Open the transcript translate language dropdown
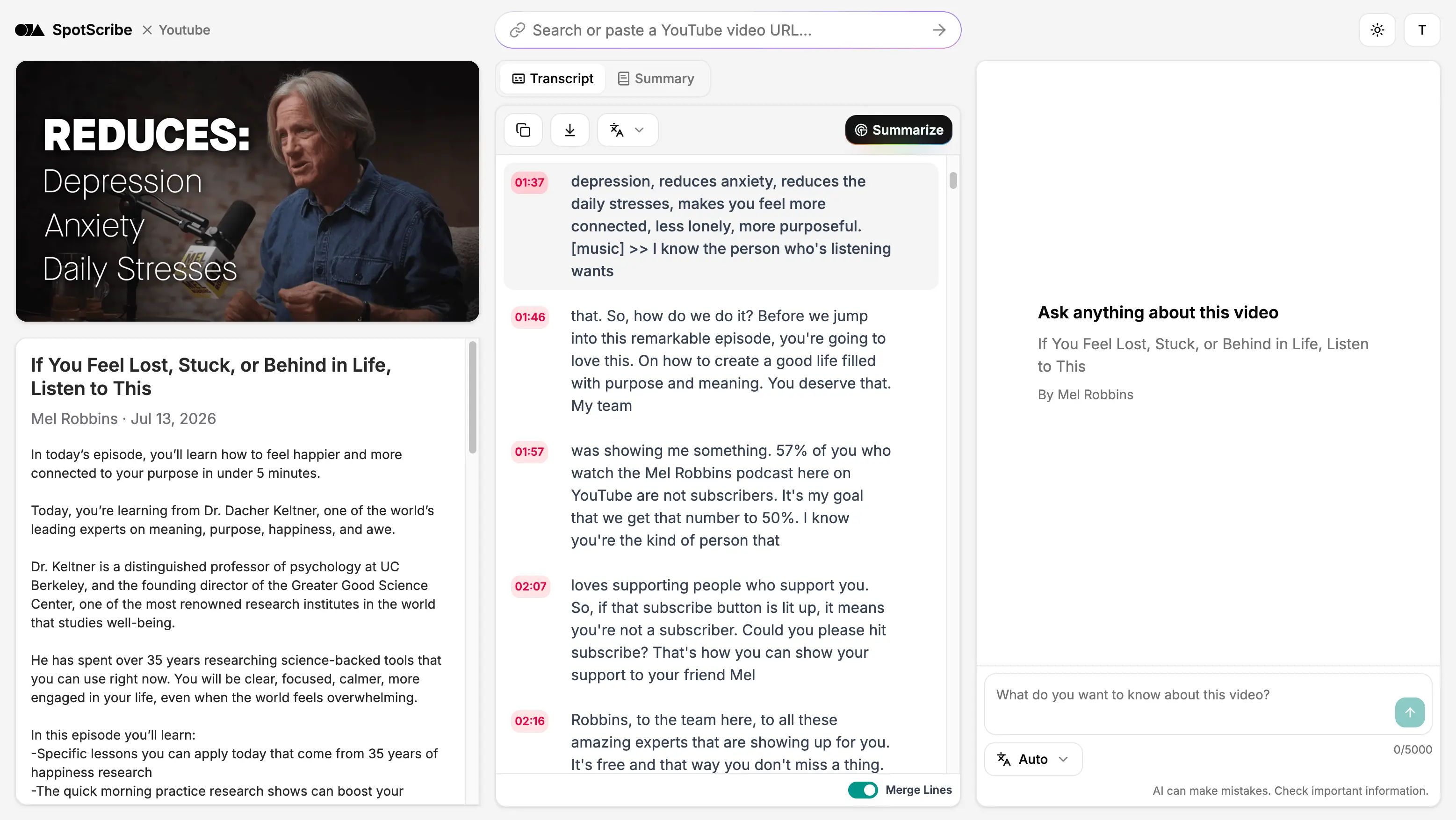The width and height of the screenshot is (1456, 820). point(627,130)
